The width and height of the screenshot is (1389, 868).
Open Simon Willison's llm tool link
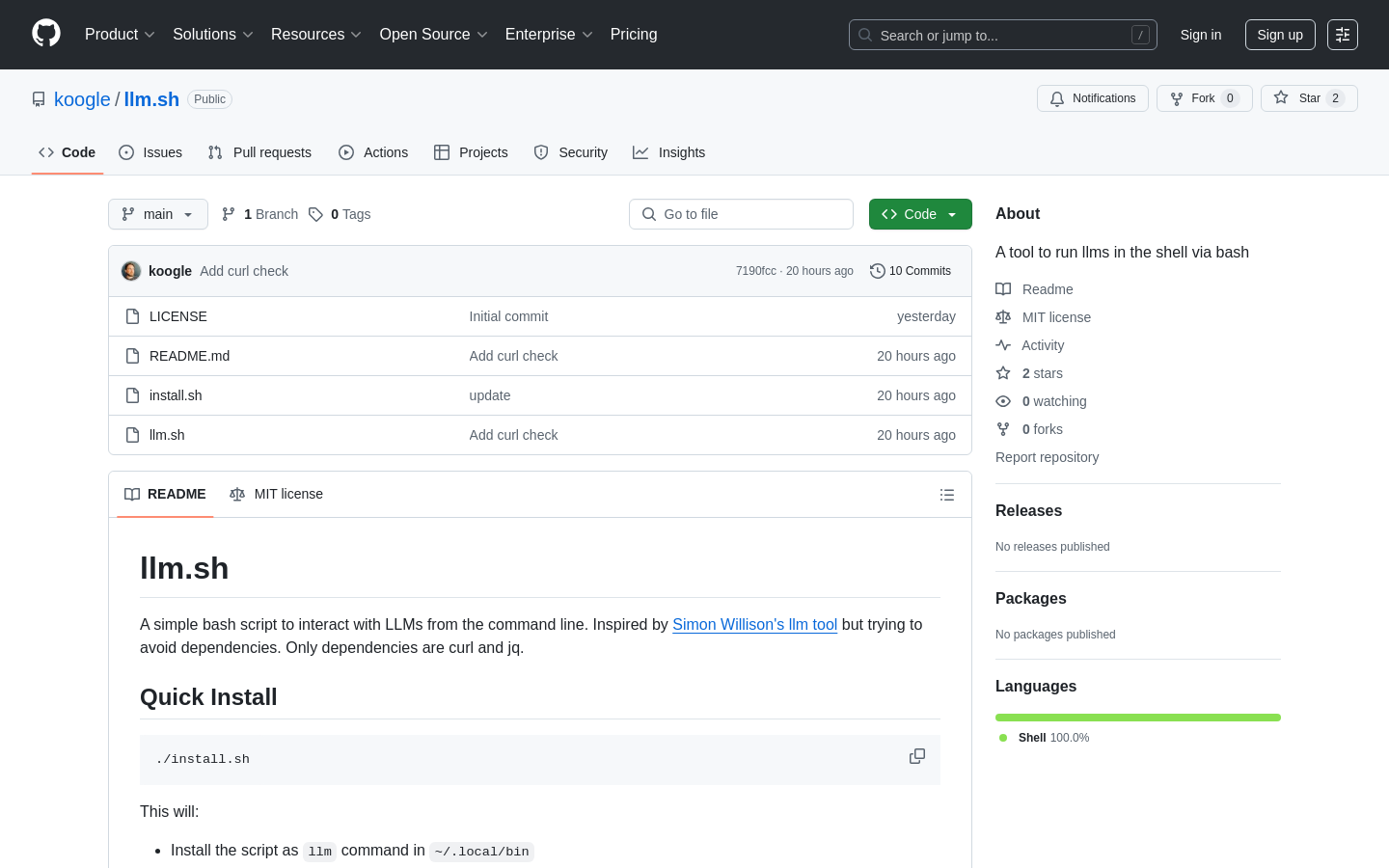[x=754, y=624]
